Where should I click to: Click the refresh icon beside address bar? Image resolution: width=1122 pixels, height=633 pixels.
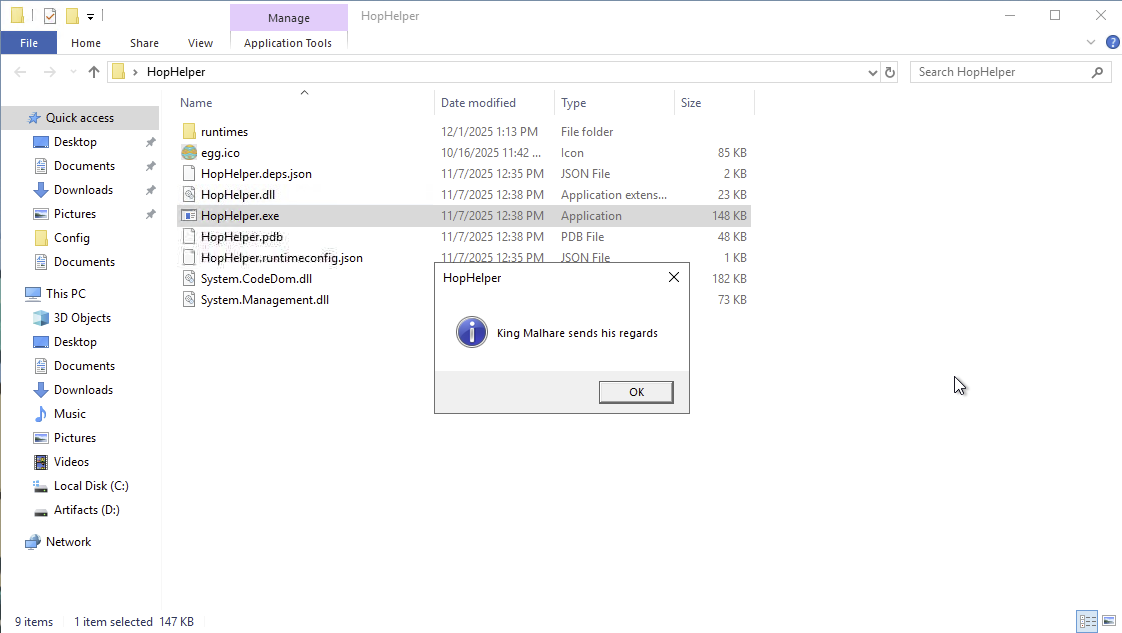point(889,72)
